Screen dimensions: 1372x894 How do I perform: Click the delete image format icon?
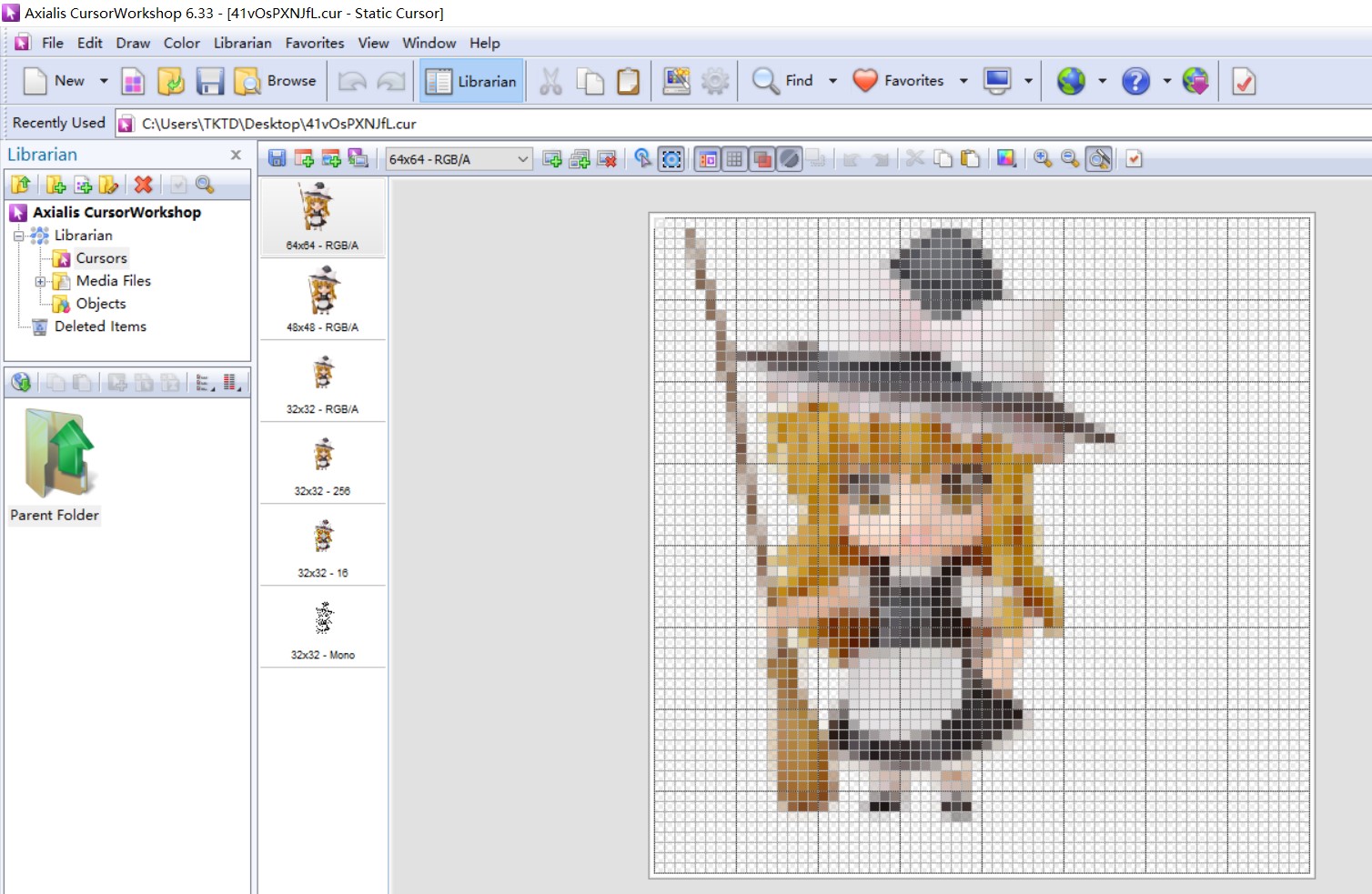point(607,159)
